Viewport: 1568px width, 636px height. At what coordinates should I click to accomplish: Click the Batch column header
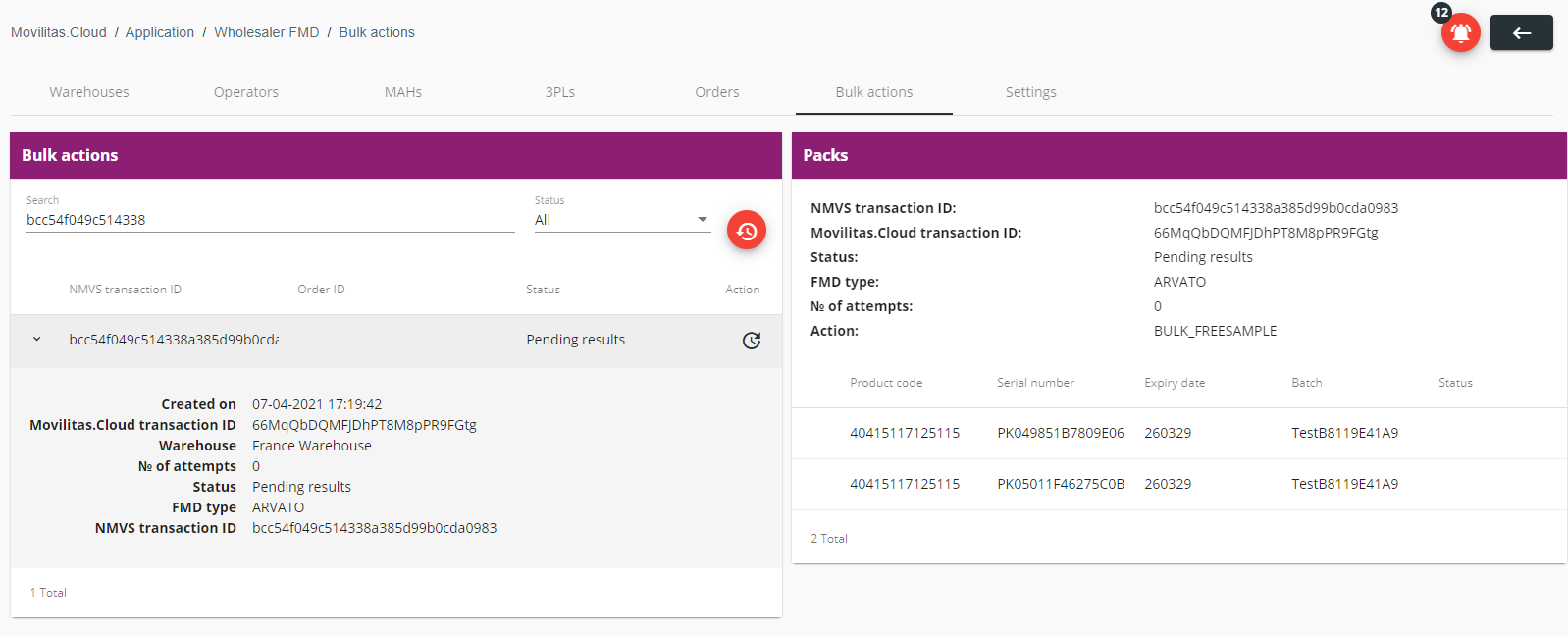point(1307,383)
